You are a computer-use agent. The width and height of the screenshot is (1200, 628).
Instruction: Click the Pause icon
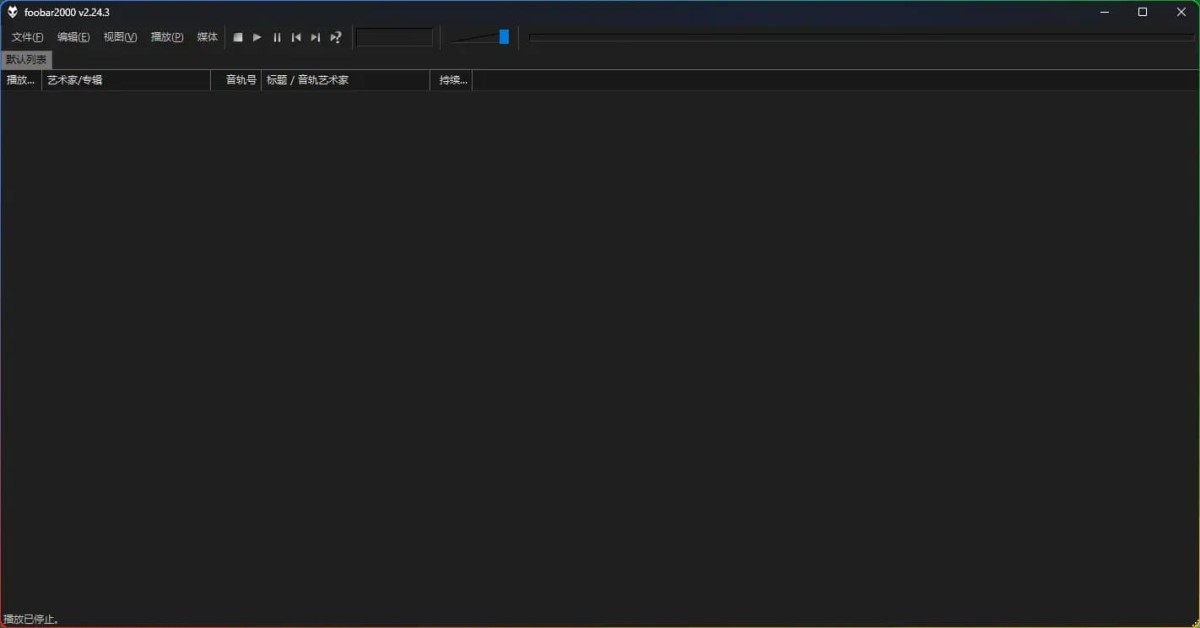tap(277, 37)
